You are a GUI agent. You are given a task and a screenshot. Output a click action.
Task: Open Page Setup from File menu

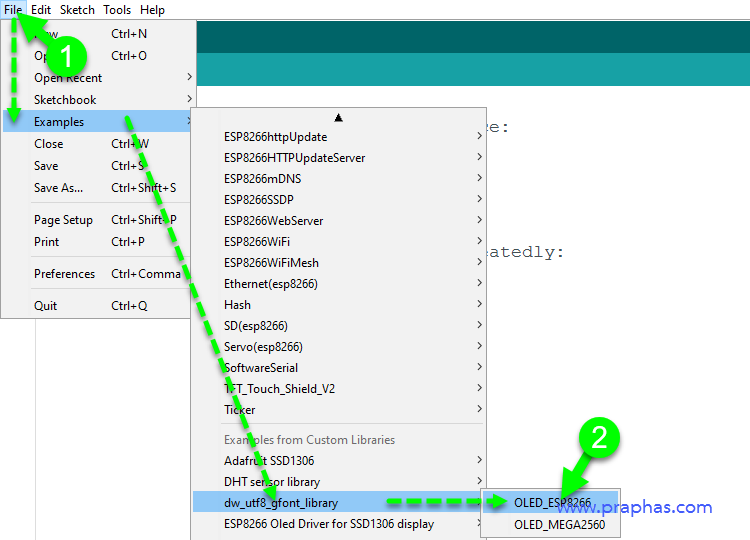coord(99,220)
